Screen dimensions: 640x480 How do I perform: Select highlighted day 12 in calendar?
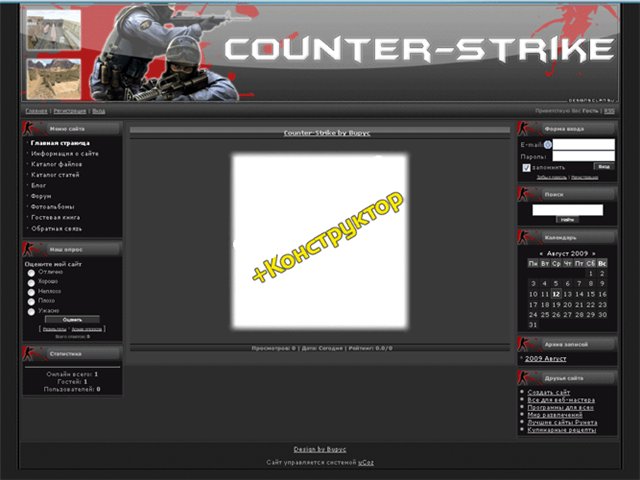556,294
